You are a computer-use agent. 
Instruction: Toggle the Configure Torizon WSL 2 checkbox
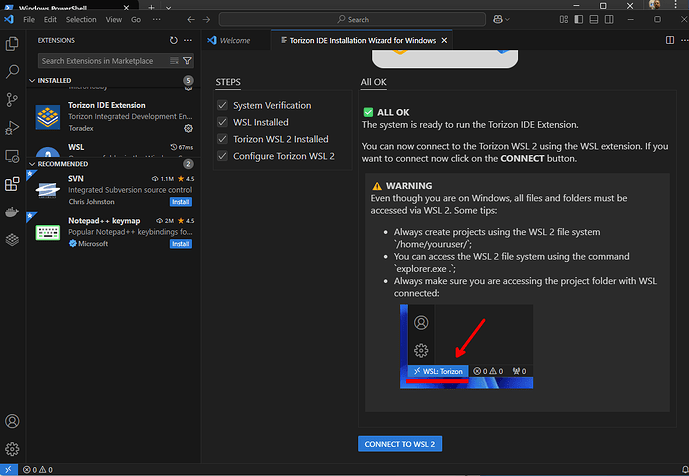(223, 156)
